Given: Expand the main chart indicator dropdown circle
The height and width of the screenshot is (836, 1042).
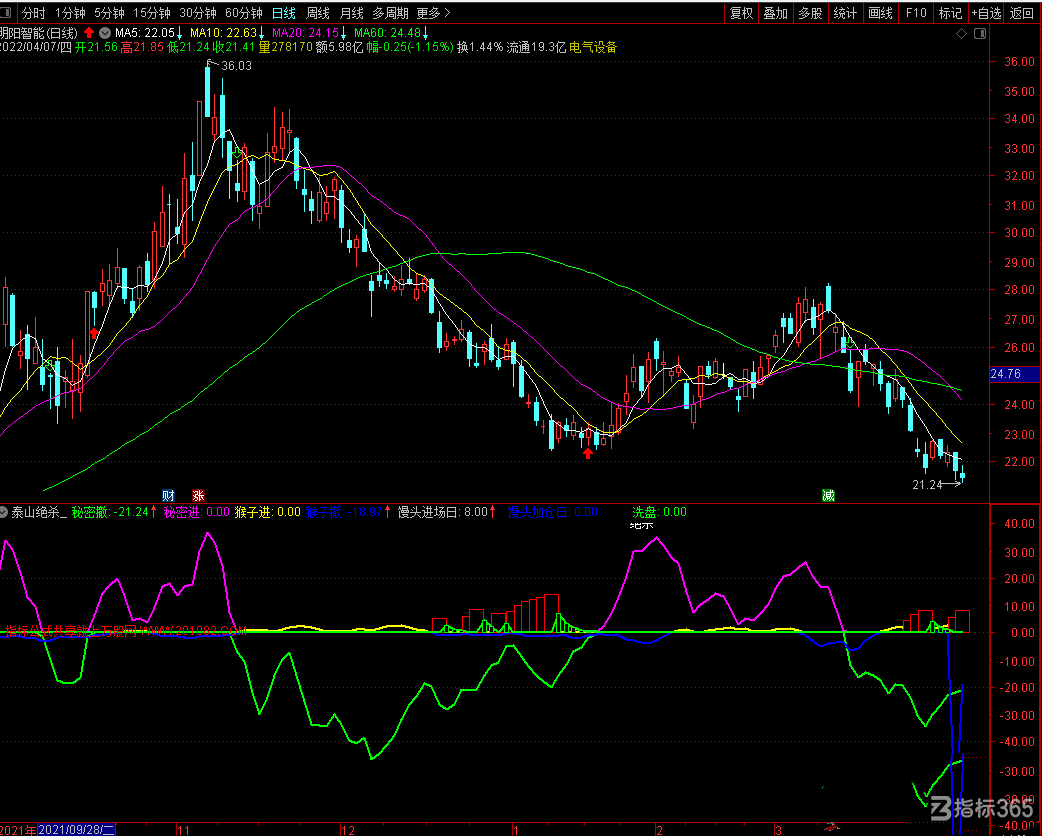Looking at the screenshot, I should [105, 33].
